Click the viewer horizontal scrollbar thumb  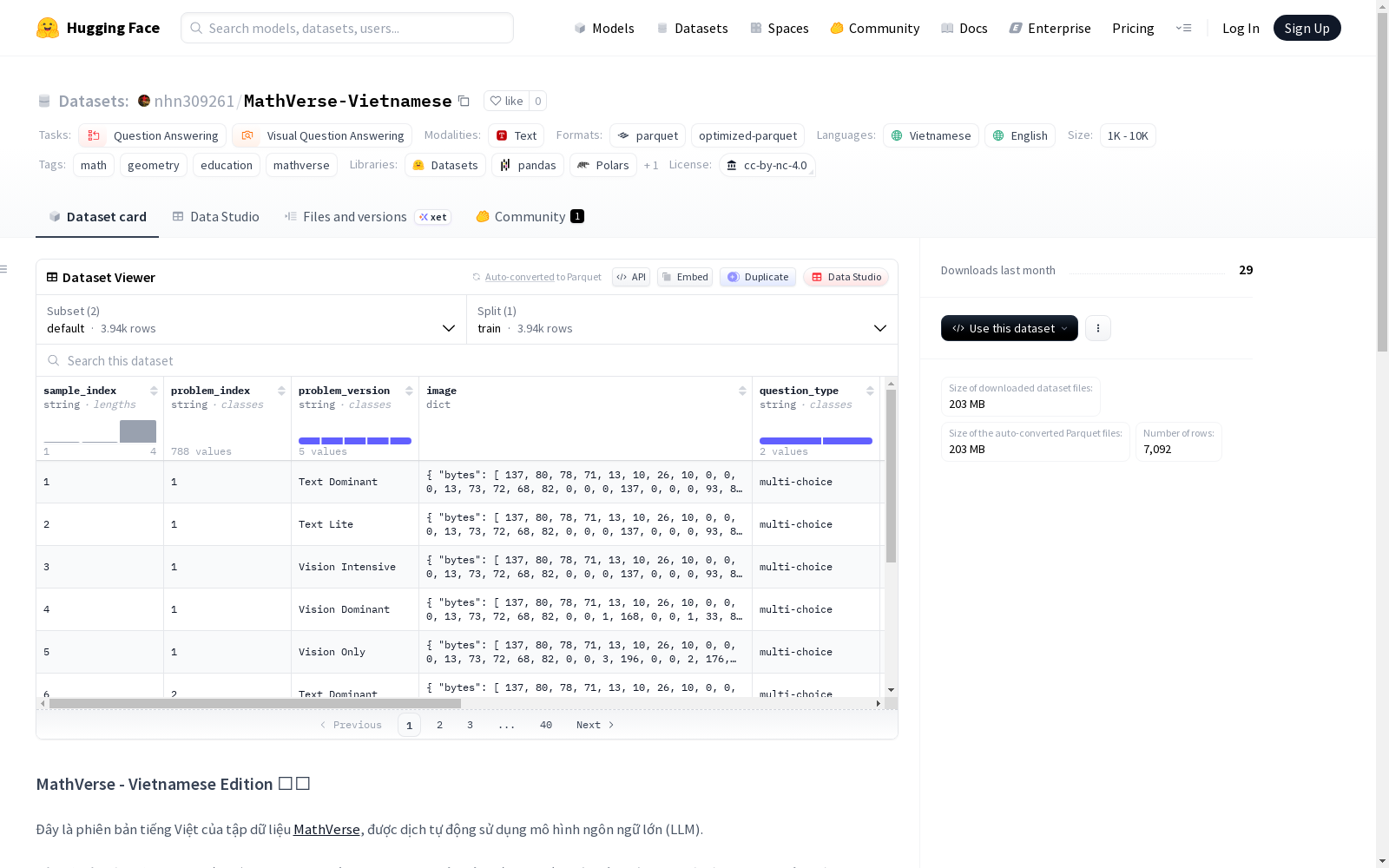pos(255,703)
